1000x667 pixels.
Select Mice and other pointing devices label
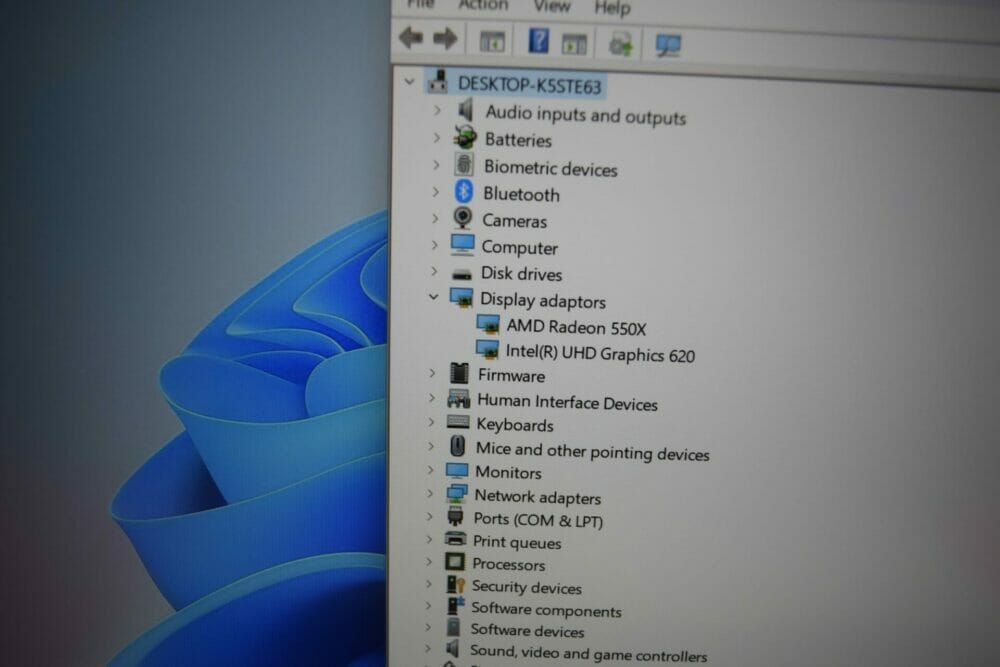(x=592, y=451)
